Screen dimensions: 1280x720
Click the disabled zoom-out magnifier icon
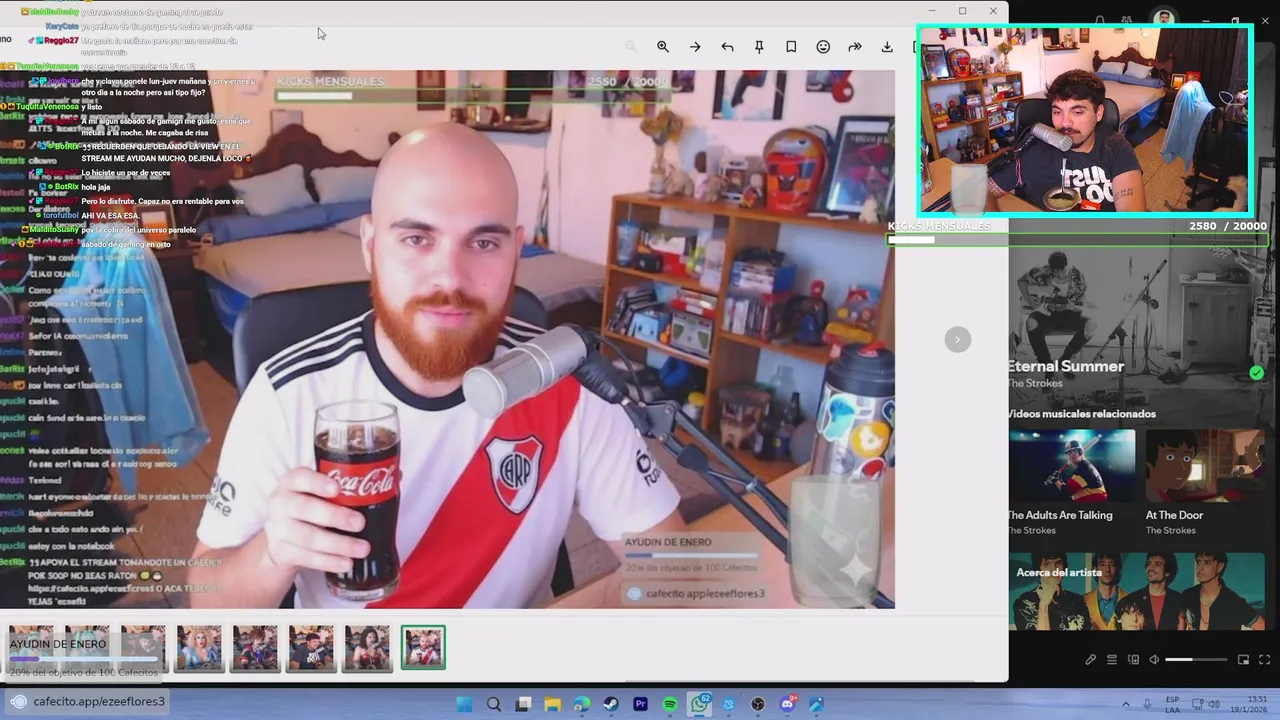(x=630, y=47)
